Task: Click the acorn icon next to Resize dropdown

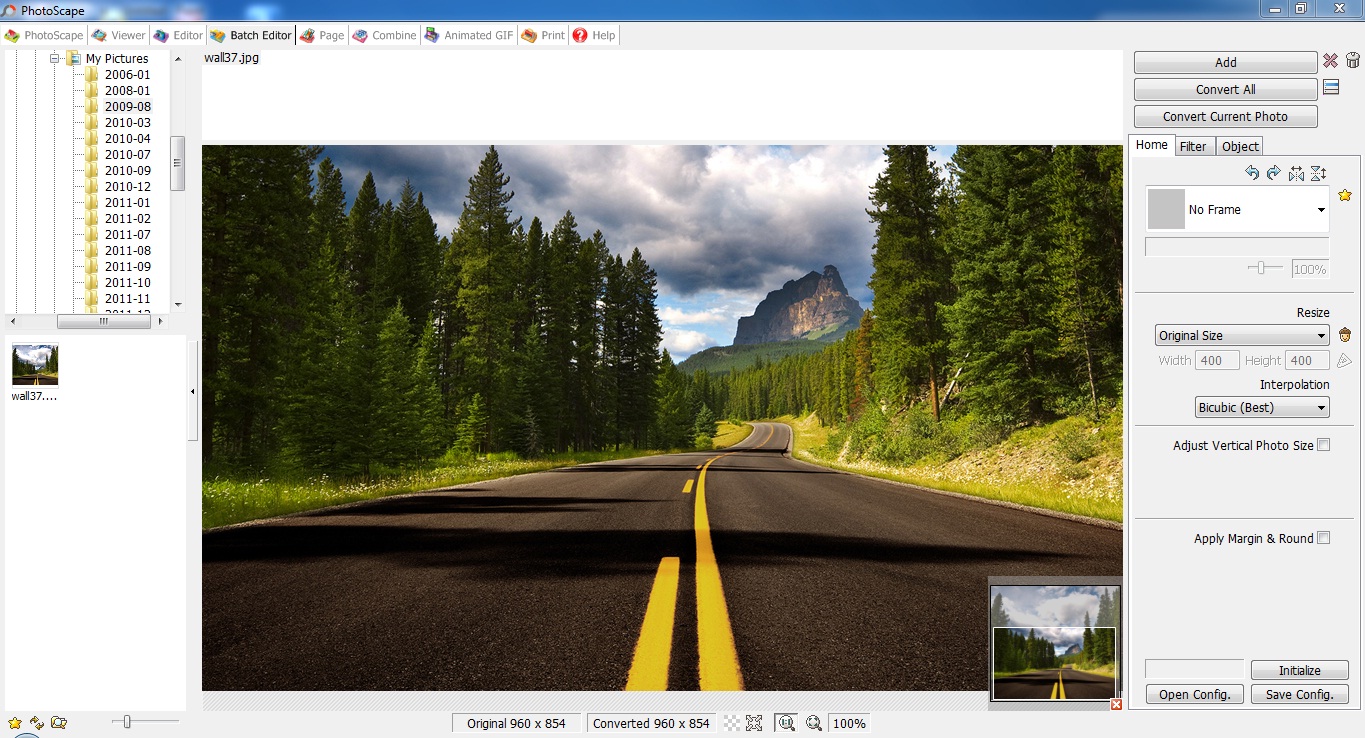Action: [x=1345, y=335]
